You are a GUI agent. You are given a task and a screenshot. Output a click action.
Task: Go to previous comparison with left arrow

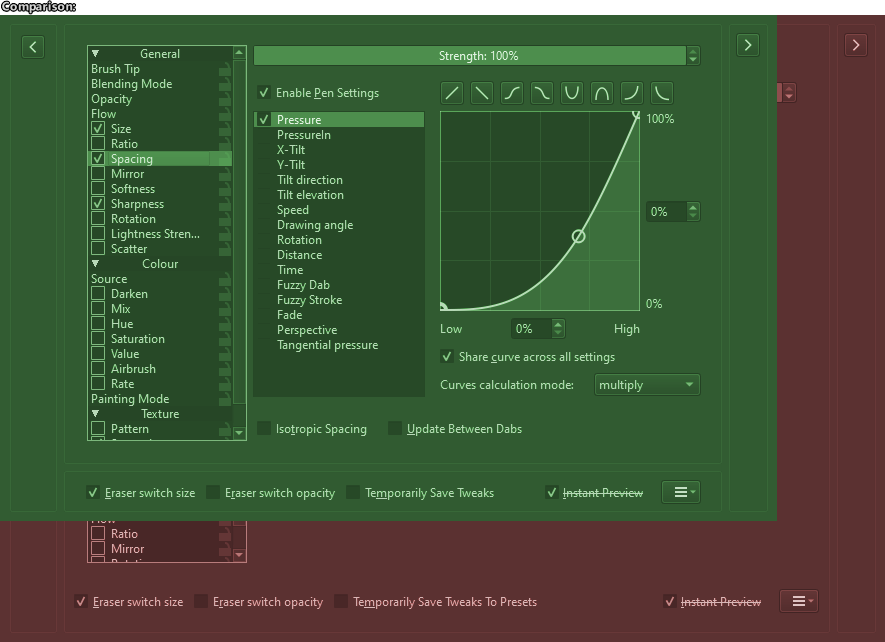tap(33, 46)
